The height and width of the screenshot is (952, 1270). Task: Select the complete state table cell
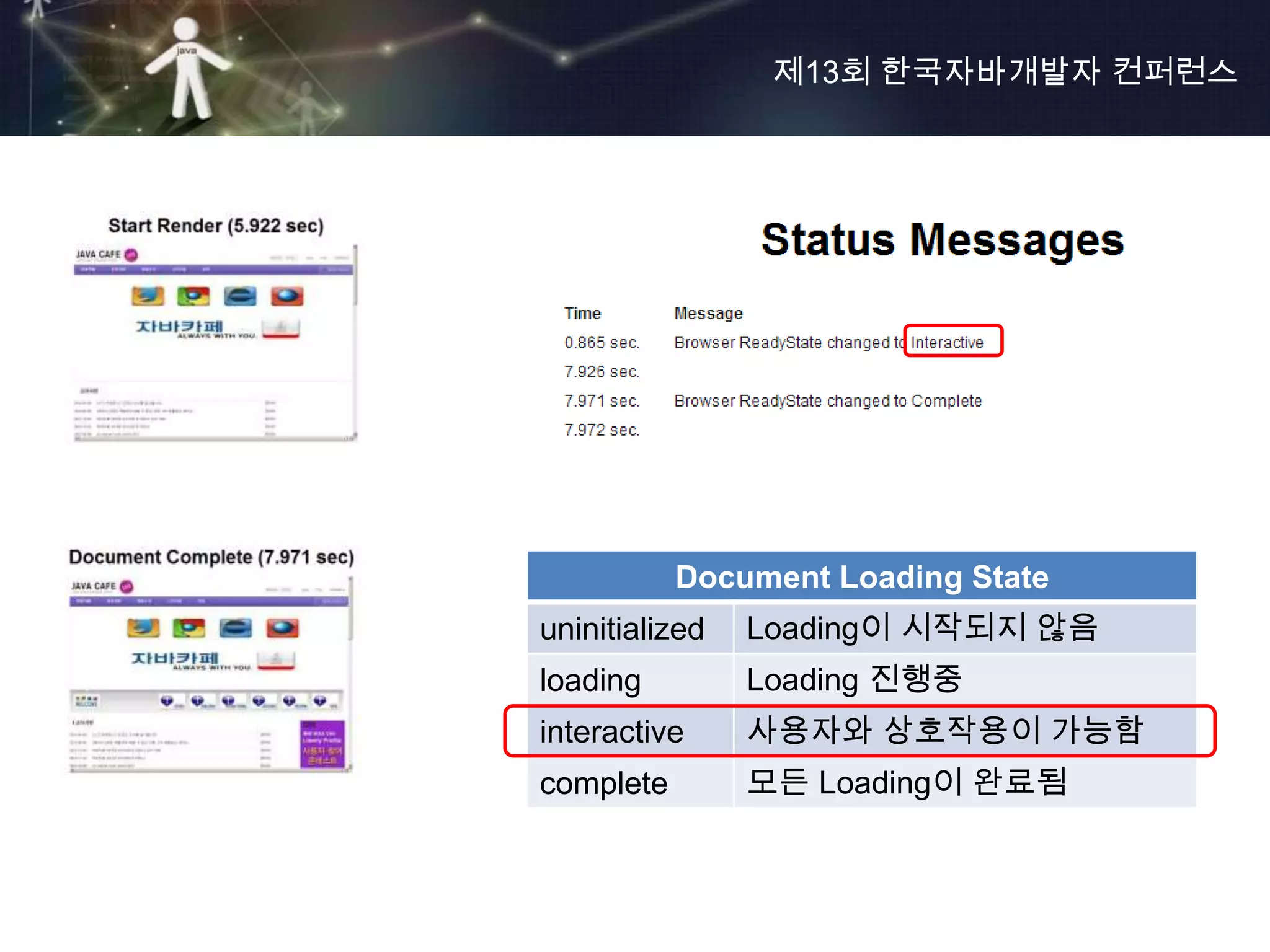pos(630,782)
